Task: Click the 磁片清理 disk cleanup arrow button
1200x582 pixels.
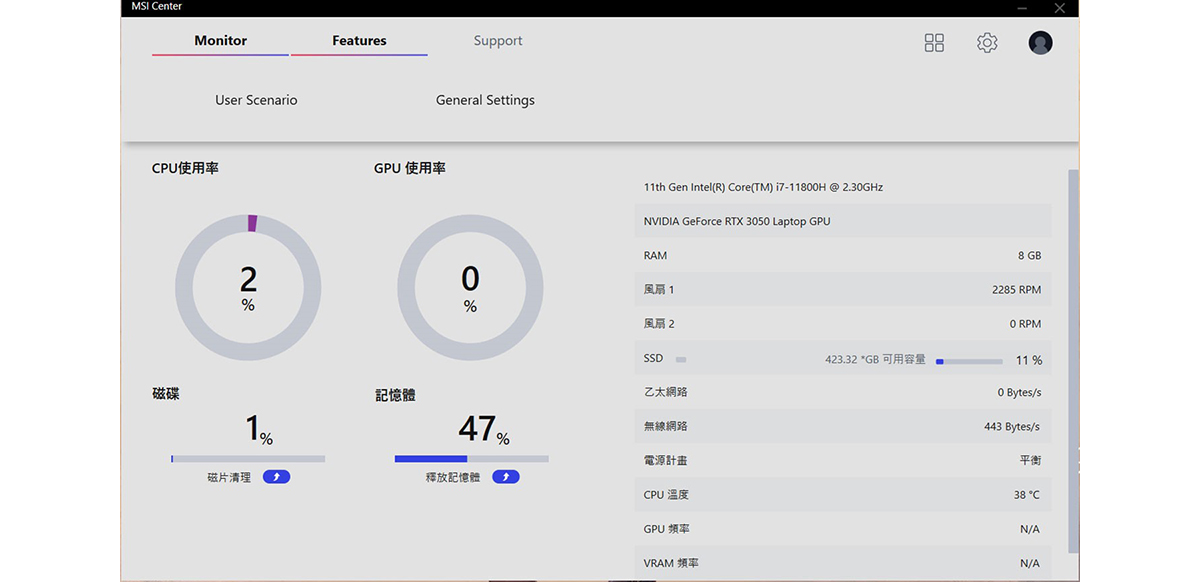Action: point(276,477)
